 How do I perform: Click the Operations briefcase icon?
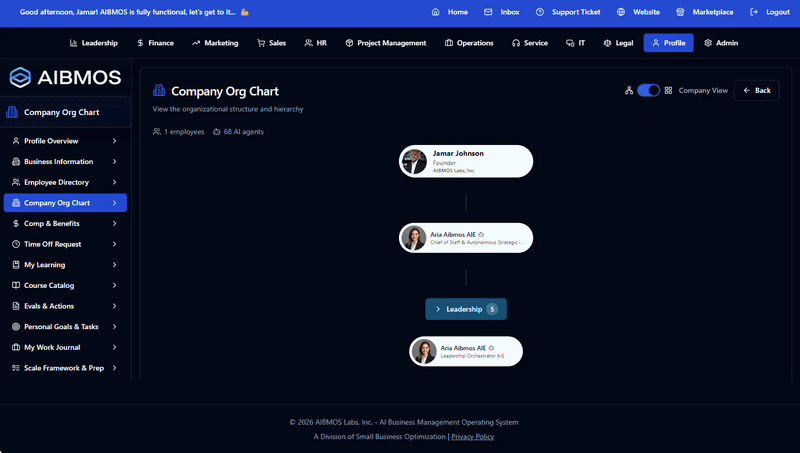click(x=449, y=43)
